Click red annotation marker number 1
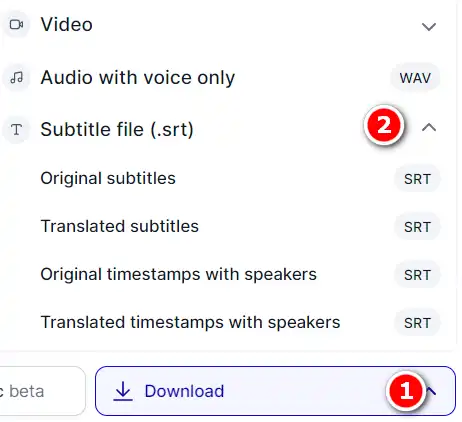Screen dimensions: 462x422 pyautogui.click(x=406, y=390)
